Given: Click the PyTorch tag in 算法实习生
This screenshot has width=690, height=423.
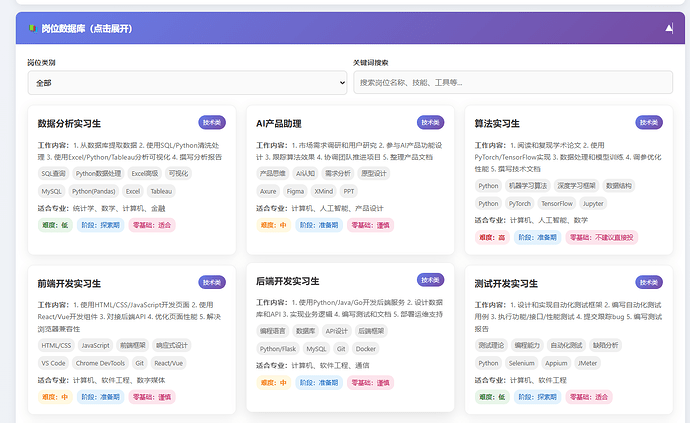Looking at the screenshot, I should click(x=522, y=203).
